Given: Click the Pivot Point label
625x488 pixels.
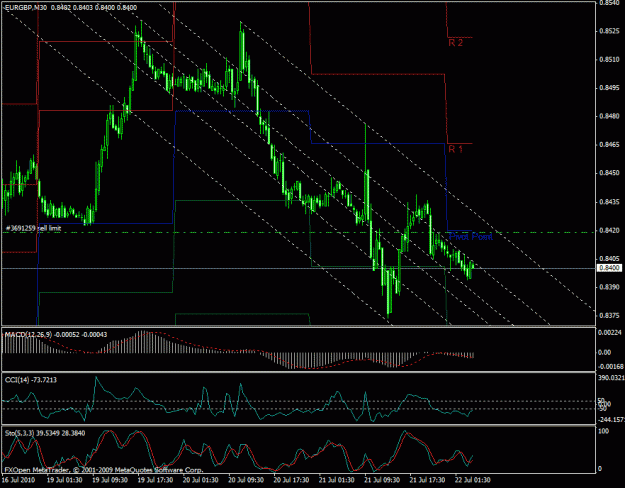Looking at the screenshot, I should tap(471, 236).
